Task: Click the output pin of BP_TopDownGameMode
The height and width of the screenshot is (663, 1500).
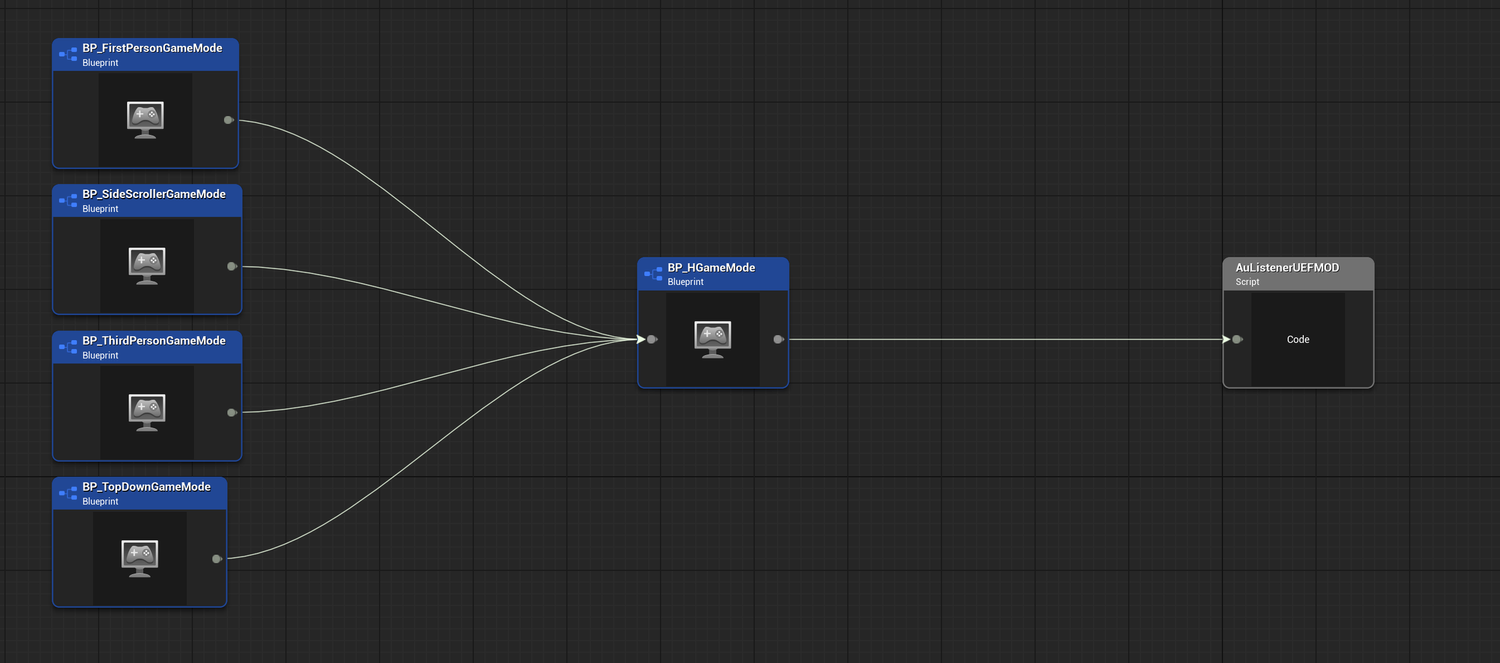Action: click(x=217, y=559)
